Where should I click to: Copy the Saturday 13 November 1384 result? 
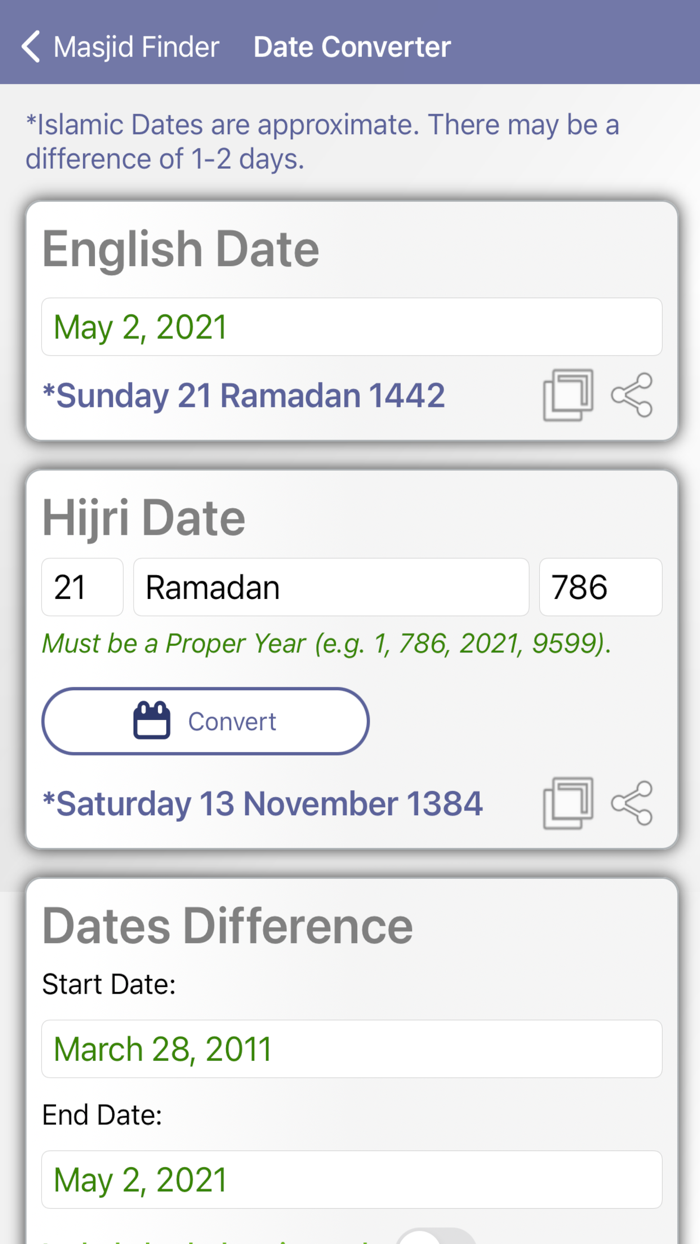(x=566, y=803)
